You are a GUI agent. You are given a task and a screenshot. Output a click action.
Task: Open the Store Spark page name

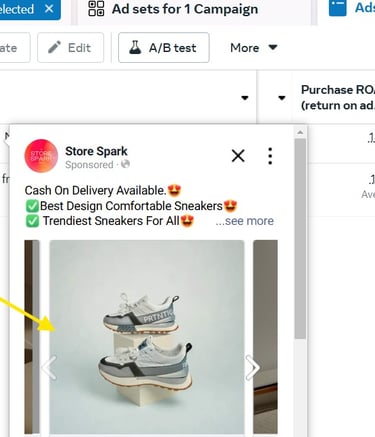(96, 151)
